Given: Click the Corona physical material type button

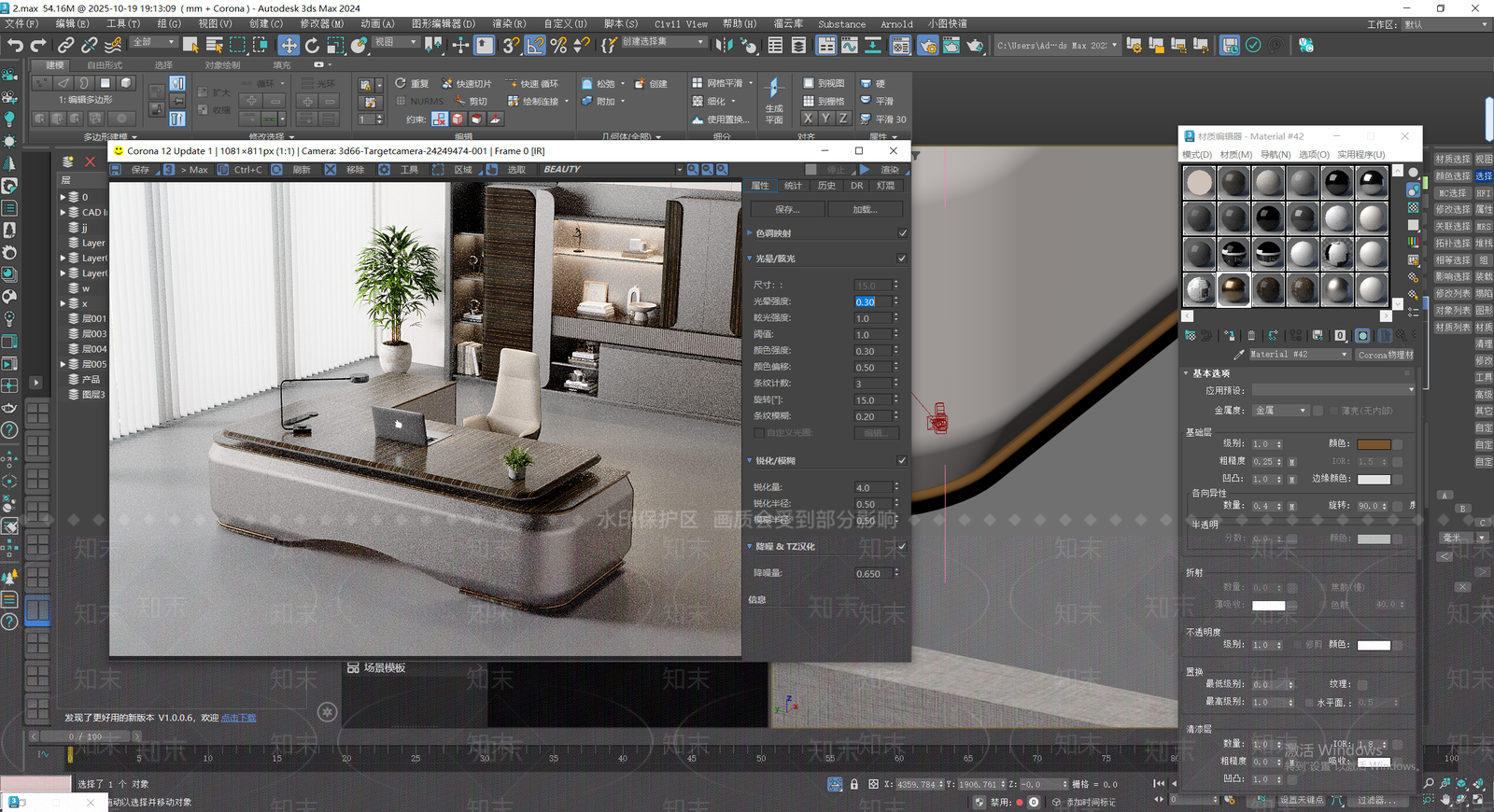Looking at the screenshot, I should [x=1386, y=355].
